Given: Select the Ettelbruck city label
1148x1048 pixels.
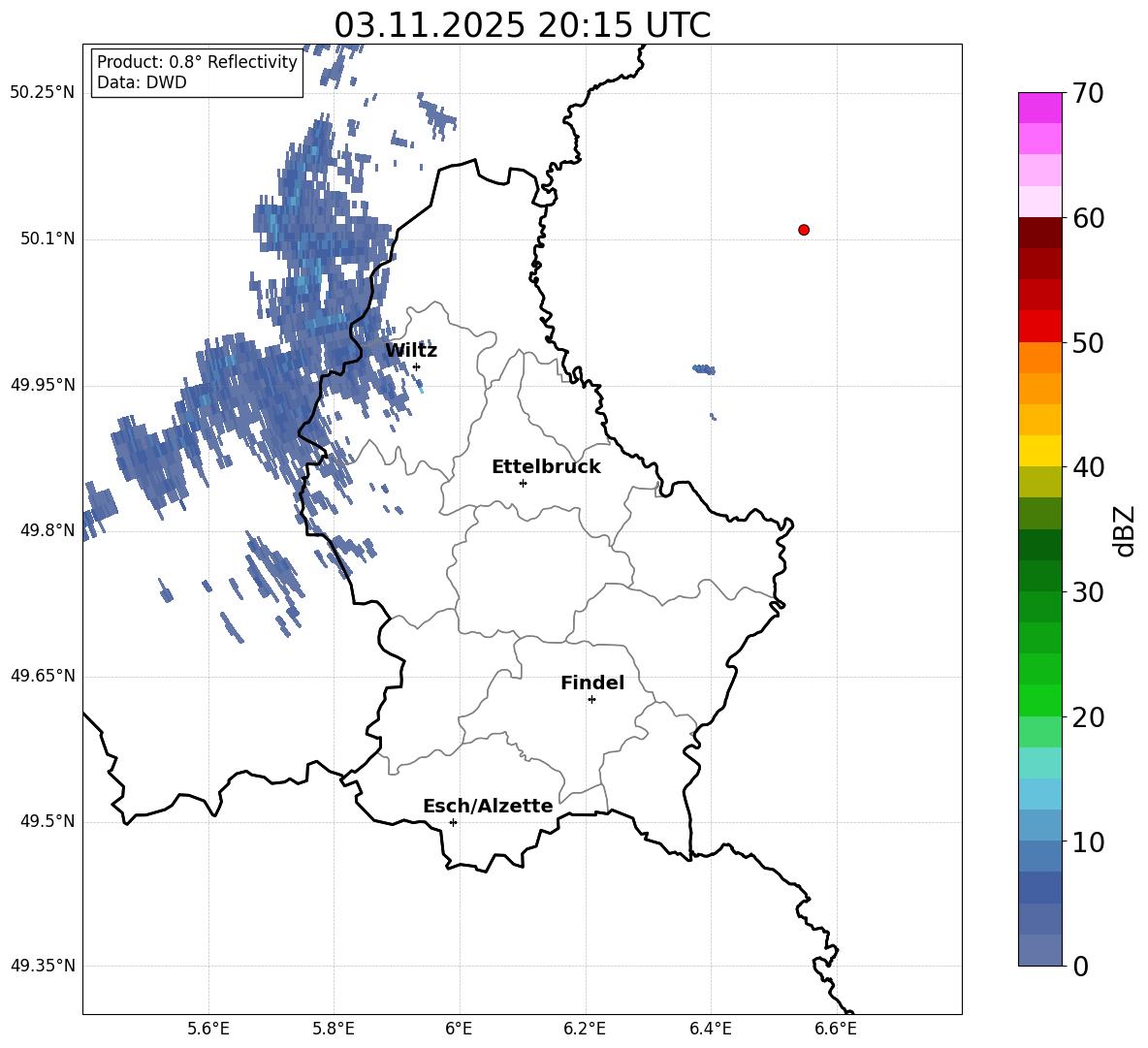Looking at the screenshot, I should click(x=546, y=467).
